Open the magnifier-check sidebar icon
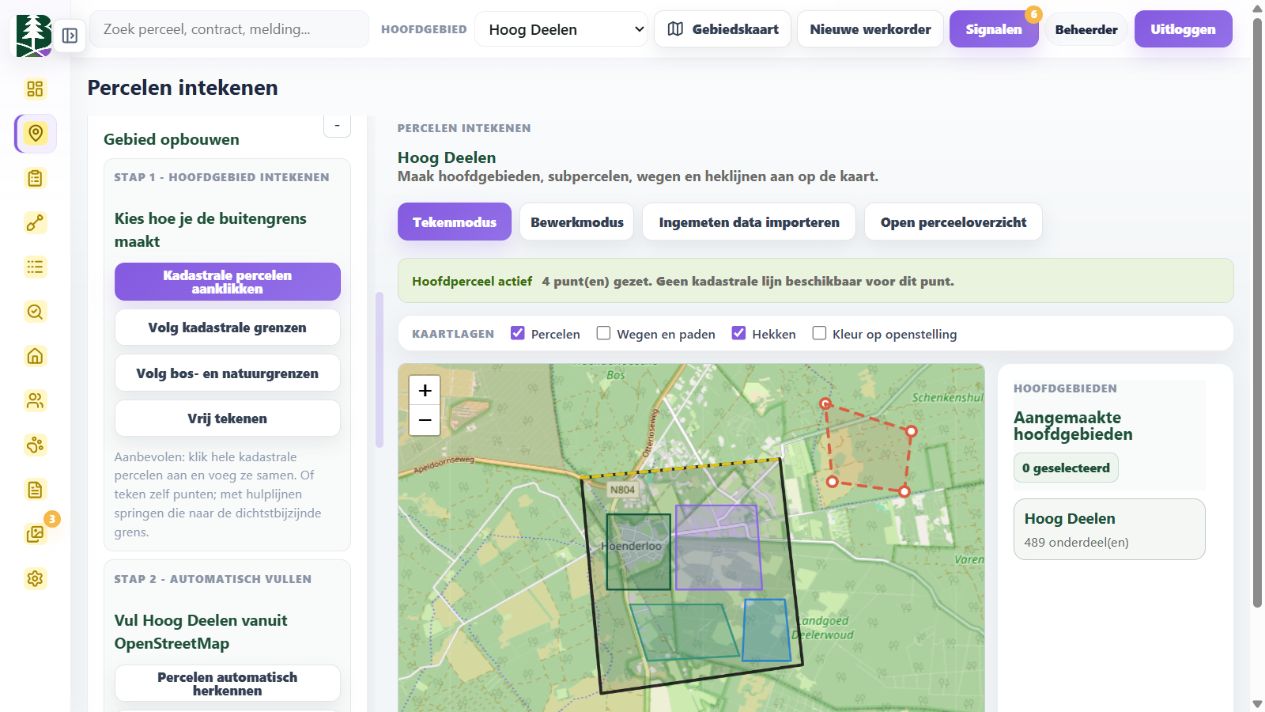 (x=36, y=311)
